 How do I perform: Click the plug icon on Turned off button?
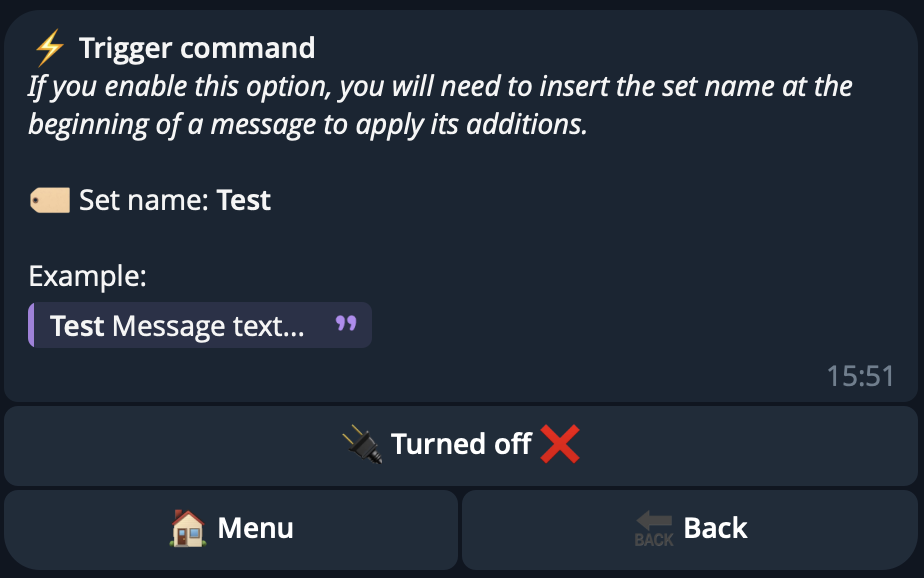click(x=363, y=443)
